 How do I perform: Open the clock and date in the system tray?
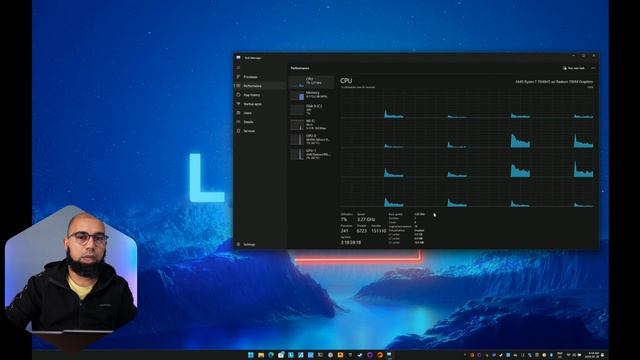pos(593,355)
